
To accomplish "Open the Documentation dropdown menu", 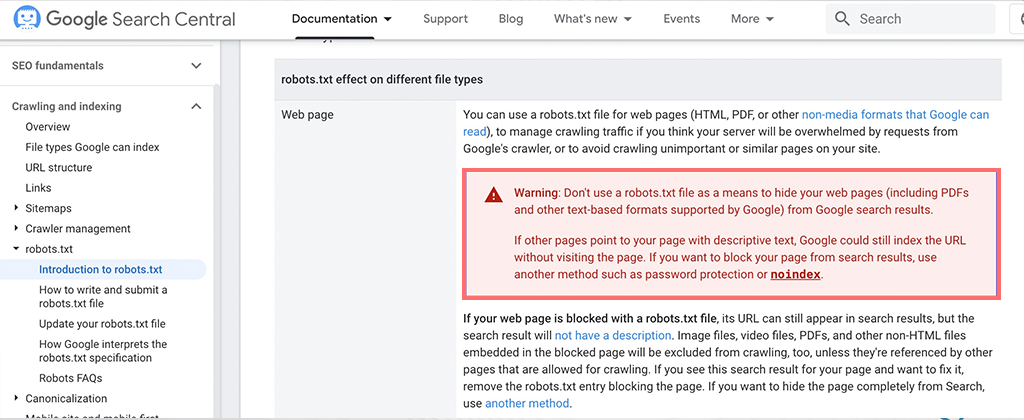I will 342,19.
